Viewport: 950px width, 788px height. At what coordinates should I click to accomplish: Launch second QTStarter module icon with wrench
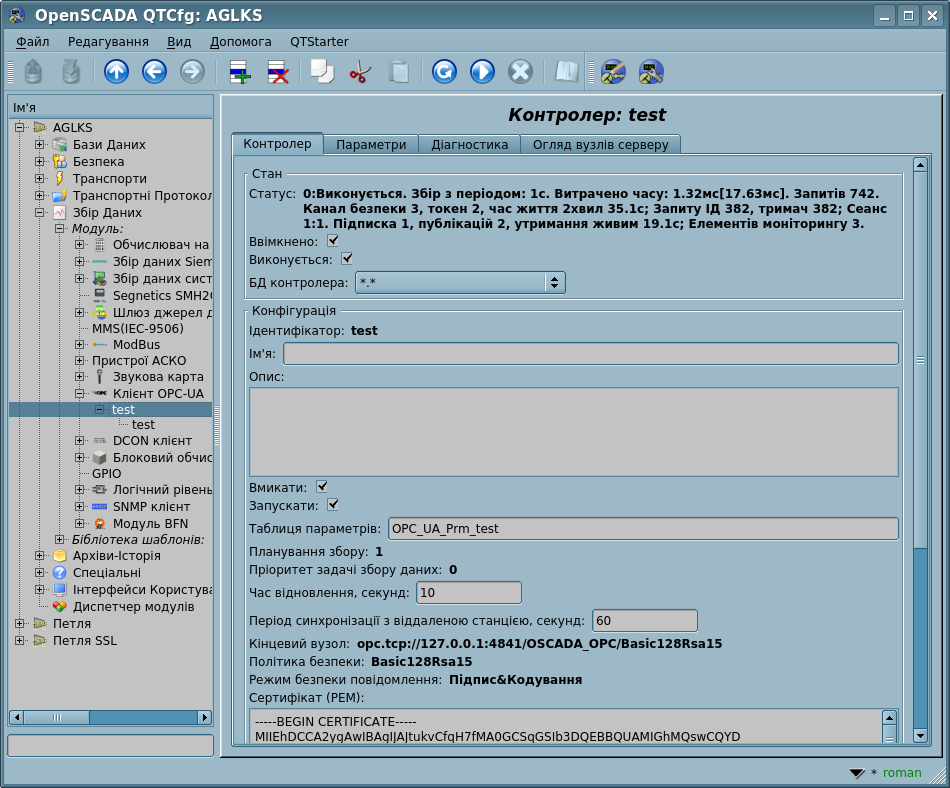tap(651, 72)
